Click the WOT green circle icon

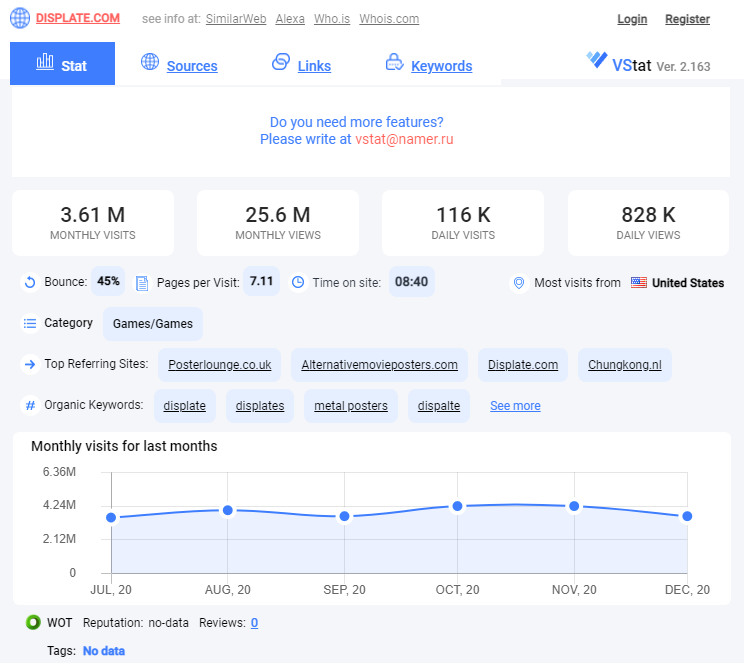click(33, 622)
